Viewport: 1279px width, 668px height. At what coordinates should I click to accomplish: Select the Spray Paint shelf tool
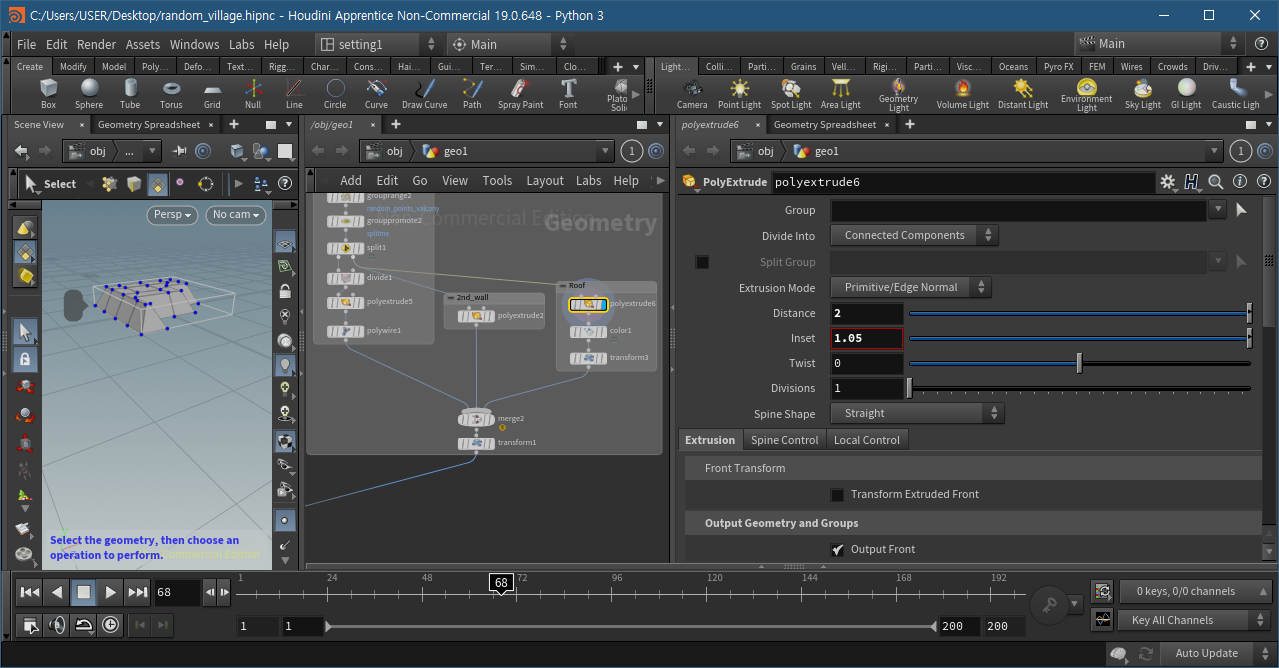pos(520,93)
